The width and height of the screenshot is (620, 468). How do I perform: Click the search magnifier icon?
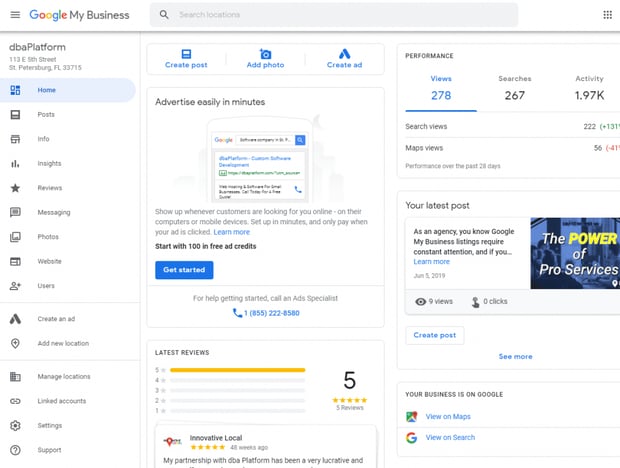164,15
